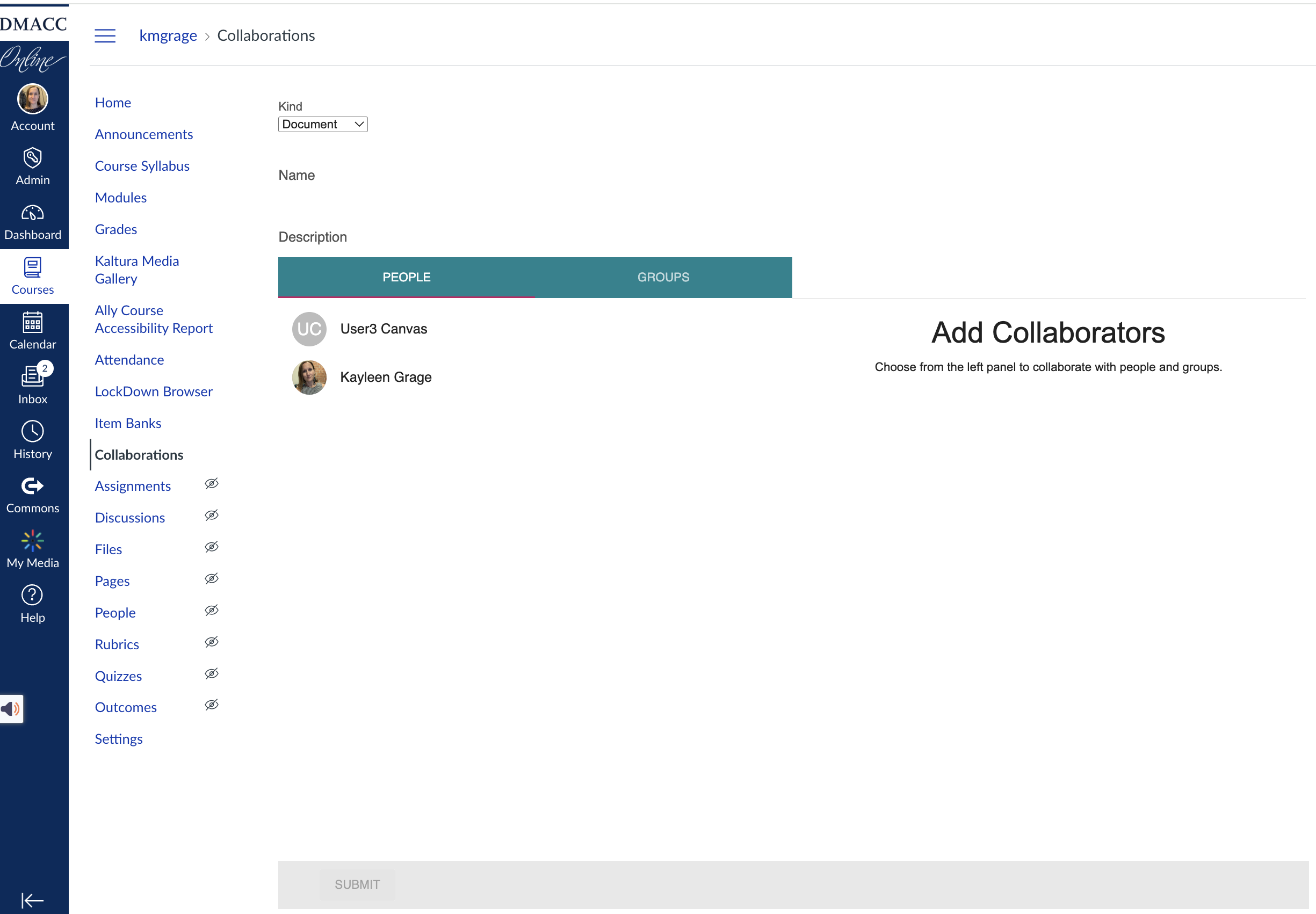
Task: Click hidden-eye icon beside Quizzes
Action: (211, 673)
